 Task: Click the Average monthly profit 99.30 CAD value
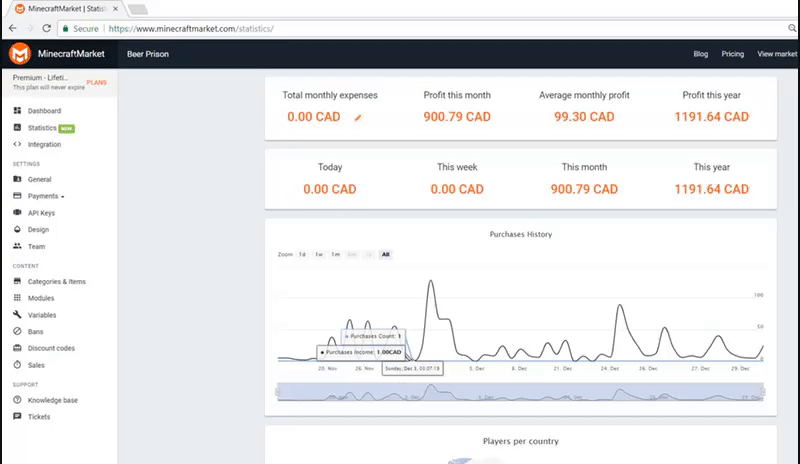click(x=584, y=117)
